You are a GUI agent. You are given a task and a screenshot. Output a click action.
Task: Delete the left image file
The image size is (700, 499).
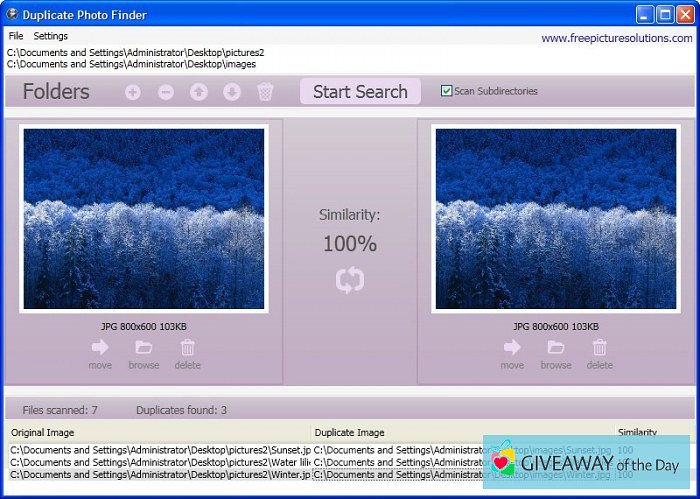coord(187,353)
